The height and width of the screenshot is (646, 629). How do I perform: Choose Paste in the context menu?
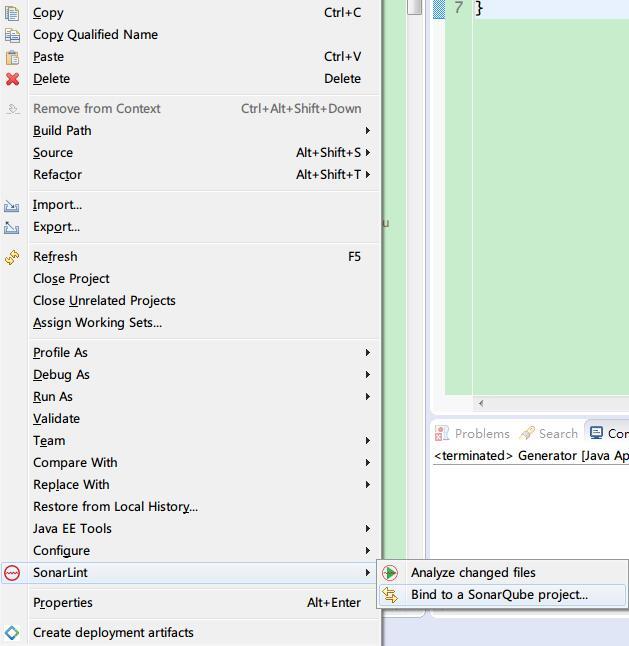coord(190,56)
